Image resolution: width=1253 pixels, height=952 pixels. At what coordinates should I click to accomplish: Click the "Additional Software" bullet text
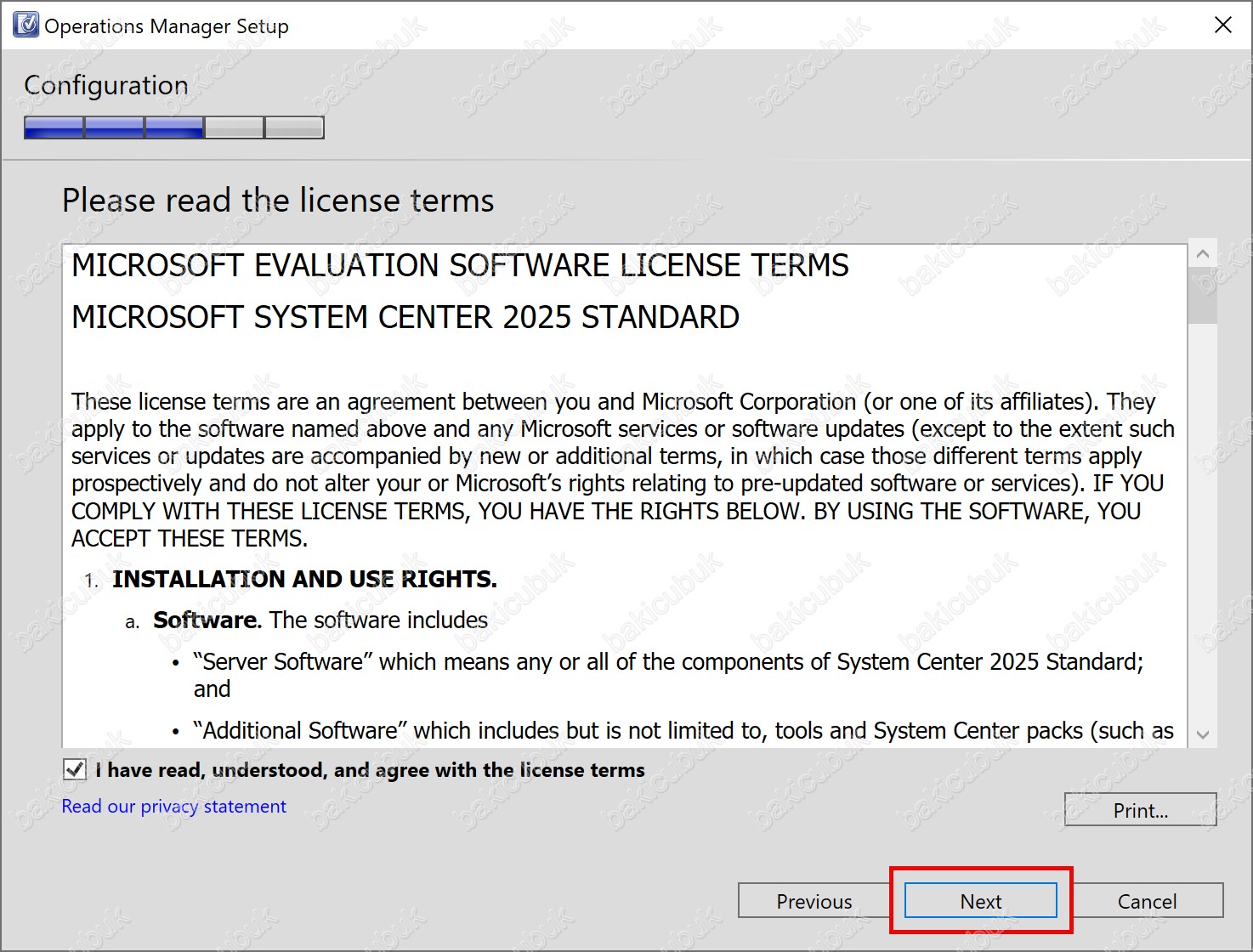coord(683,731)
